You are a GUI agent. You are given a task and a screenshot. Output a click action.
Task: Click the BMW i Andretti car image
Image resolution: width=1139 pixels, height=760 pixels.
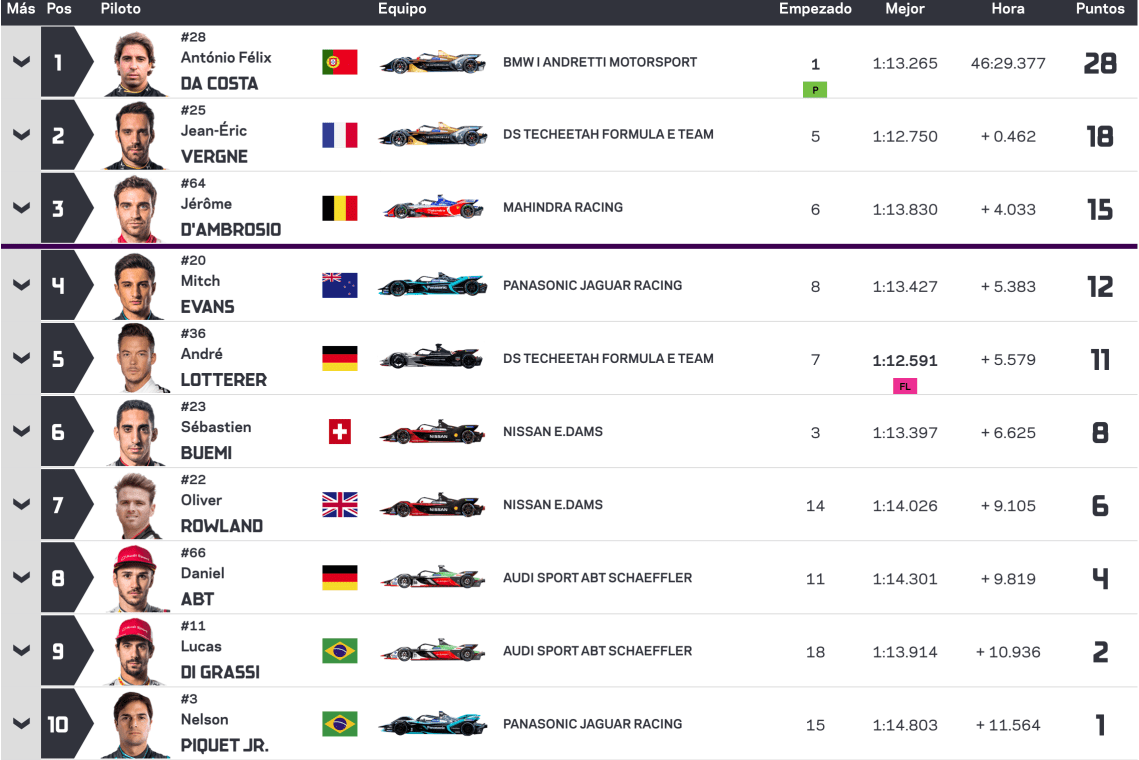tap(433, 62)
